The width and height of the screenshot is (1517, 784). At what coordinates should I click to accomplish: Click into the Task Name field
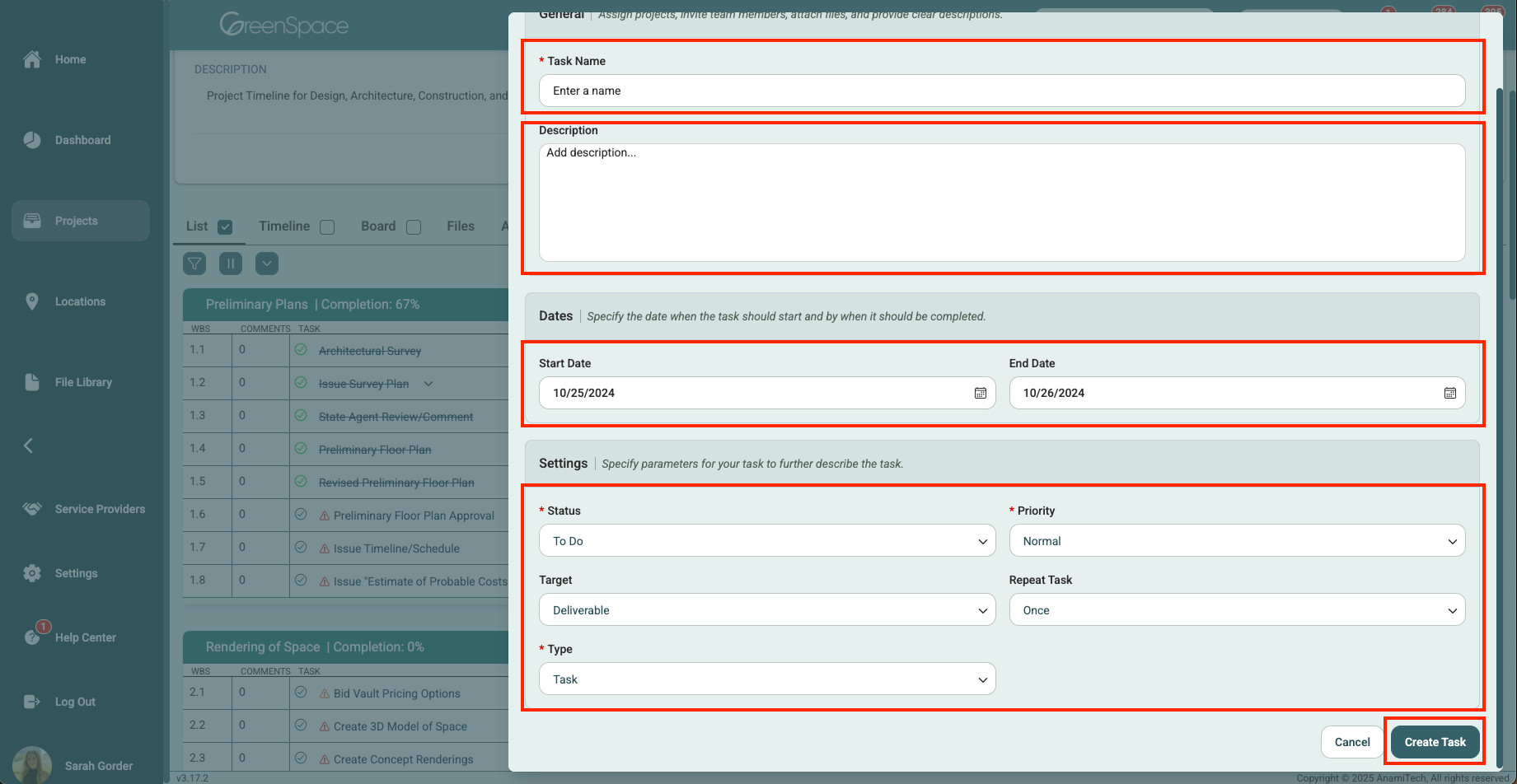point(1001,91)
